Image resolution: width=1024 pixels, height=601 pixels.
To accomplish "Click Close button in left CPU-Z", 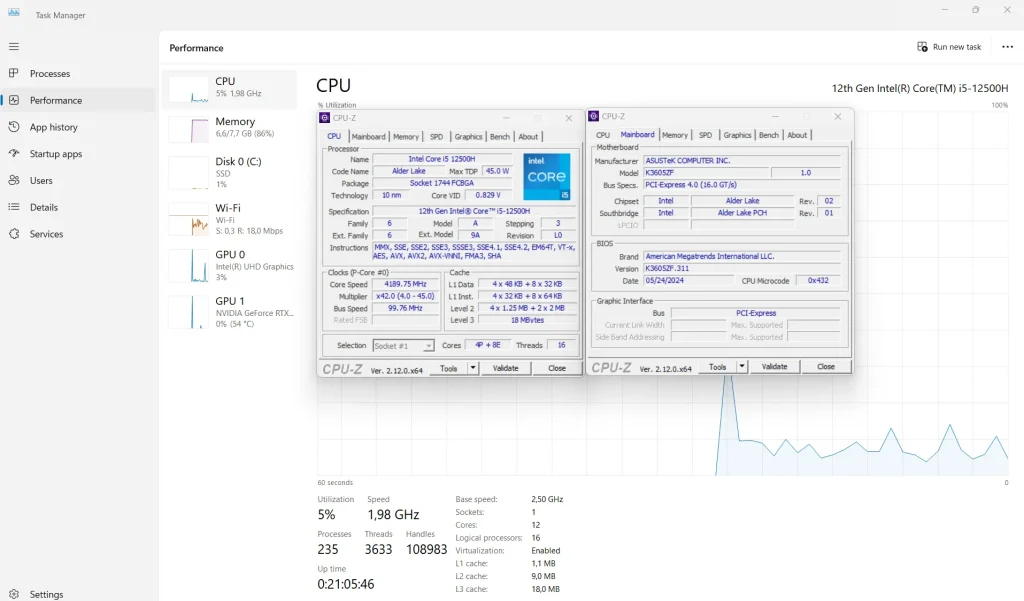I will [557, 368].
